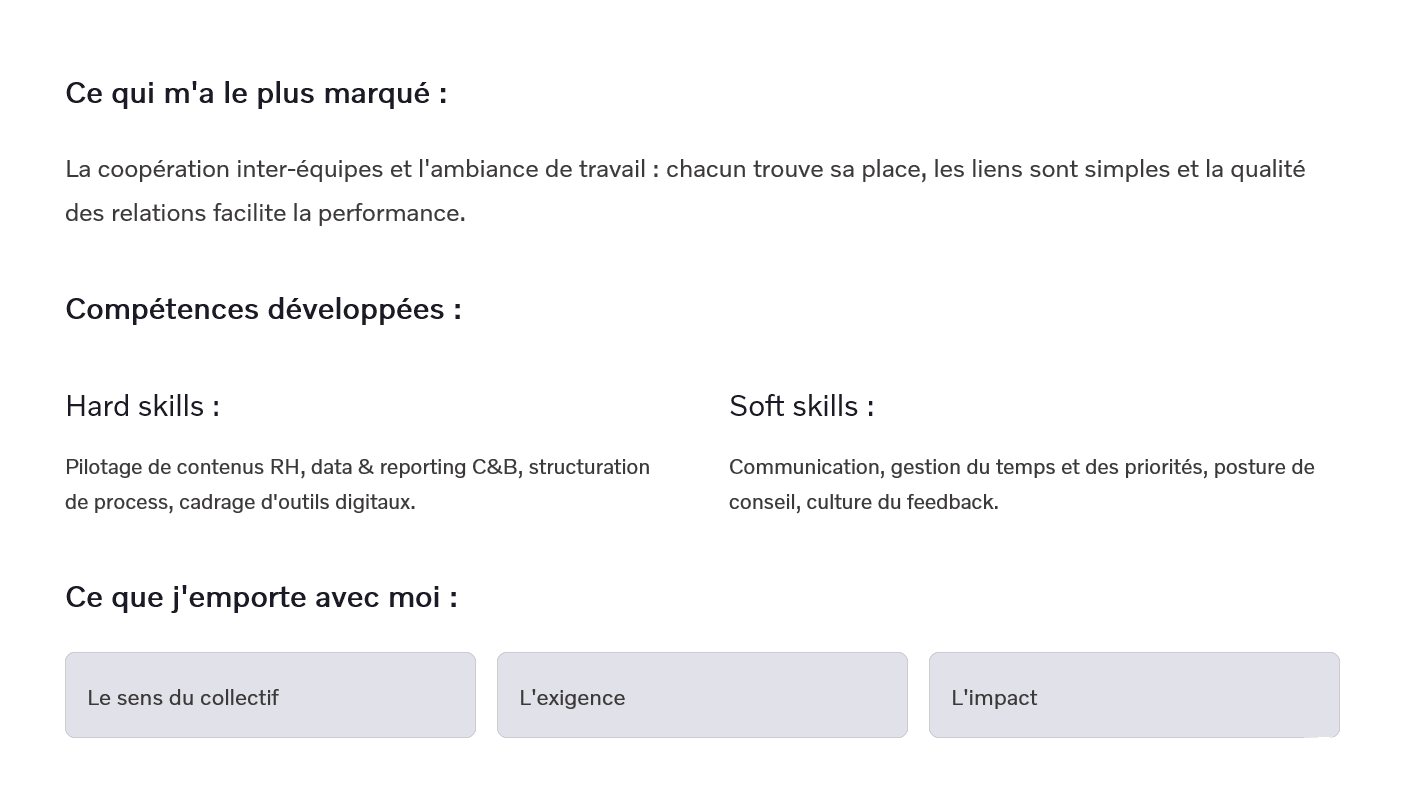The image size is (1408, 790).
Task: Select the "L'exigence" card
Action: click(x=702, y=696)
